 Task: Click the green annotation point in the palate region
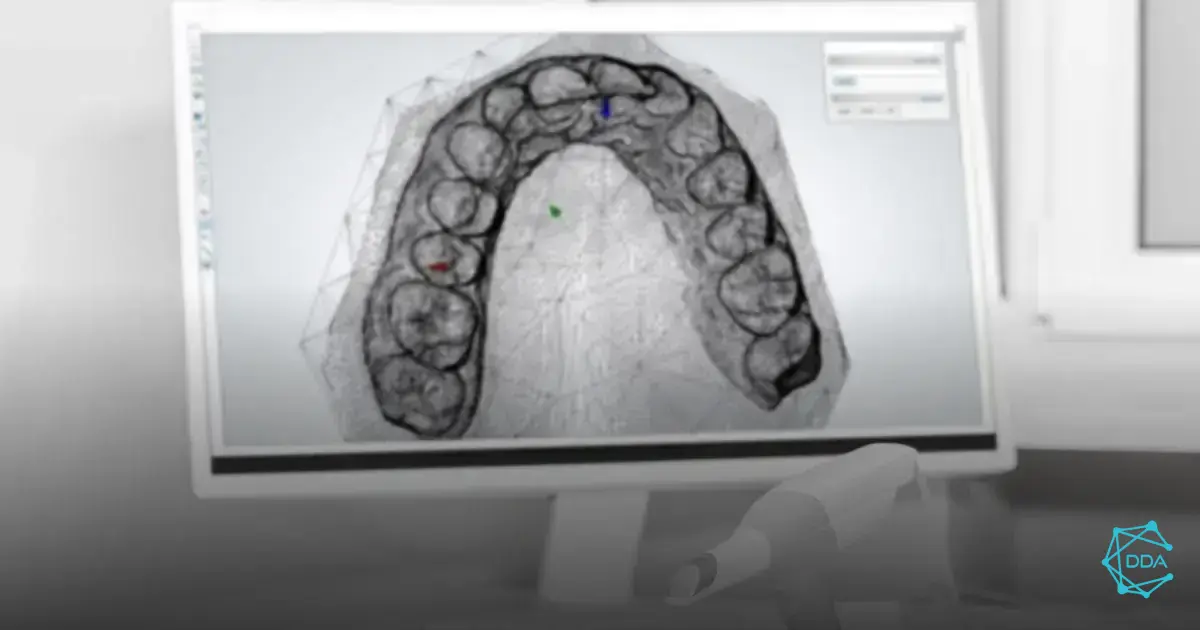(554, 211)
